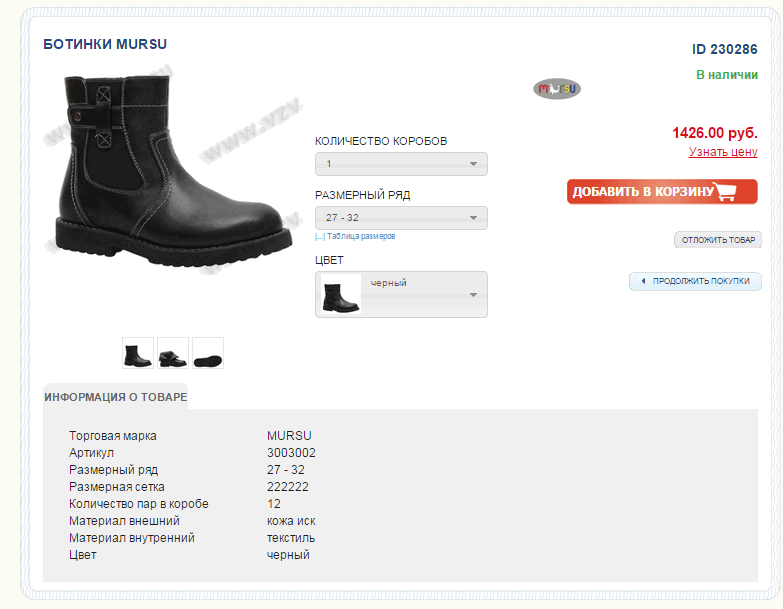Image resolution: width=783 pixels, height=609 pixels.
Task: Select the folded boot thumbnail
Action: (173, 353)
